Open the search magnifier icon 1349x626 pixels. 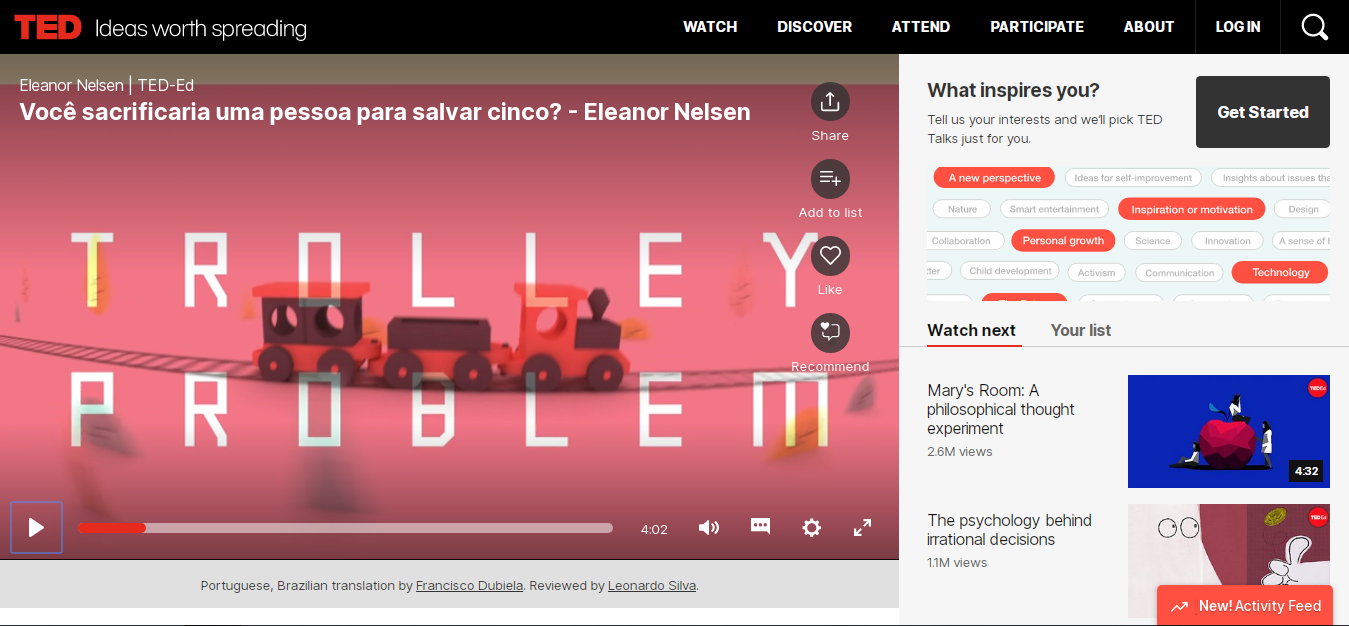1314,27
